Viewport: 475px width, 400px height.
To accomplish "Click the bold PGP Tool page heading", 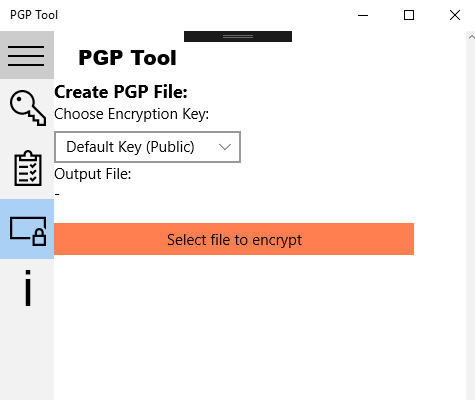I will pyautogui.click(x=127, y=58).
